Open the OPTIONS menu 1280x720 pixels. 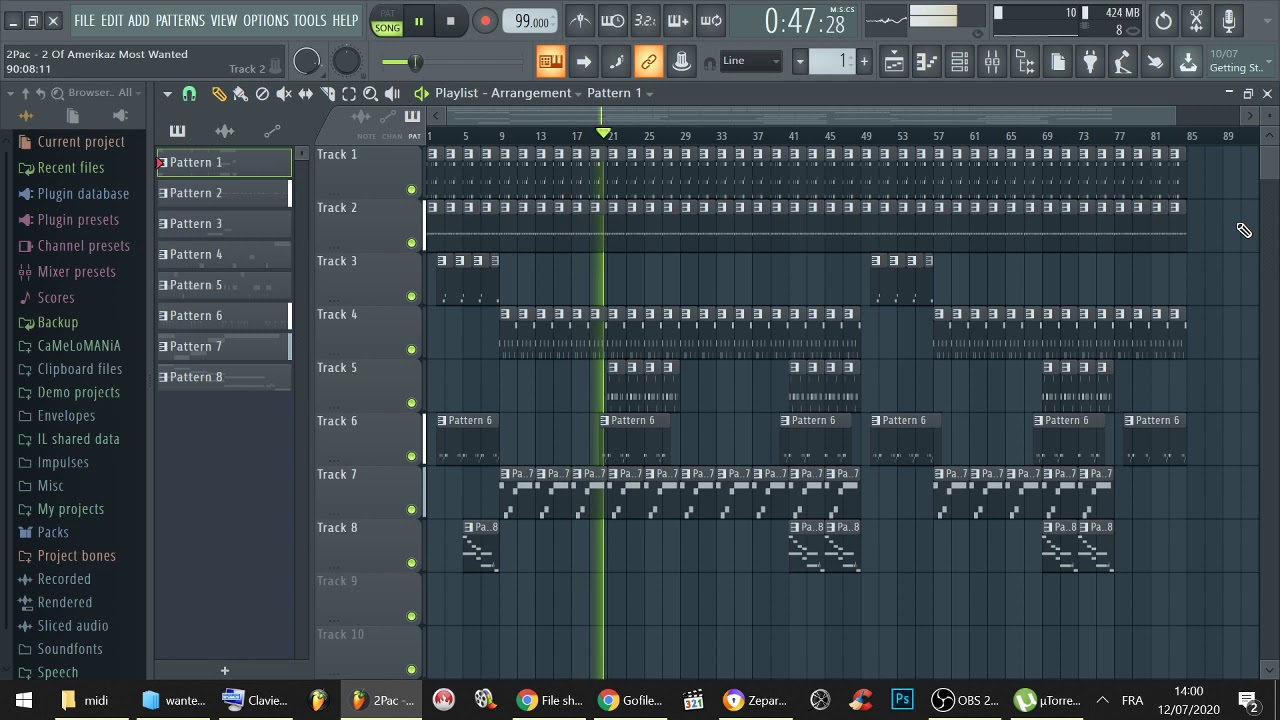click(266, 20)
